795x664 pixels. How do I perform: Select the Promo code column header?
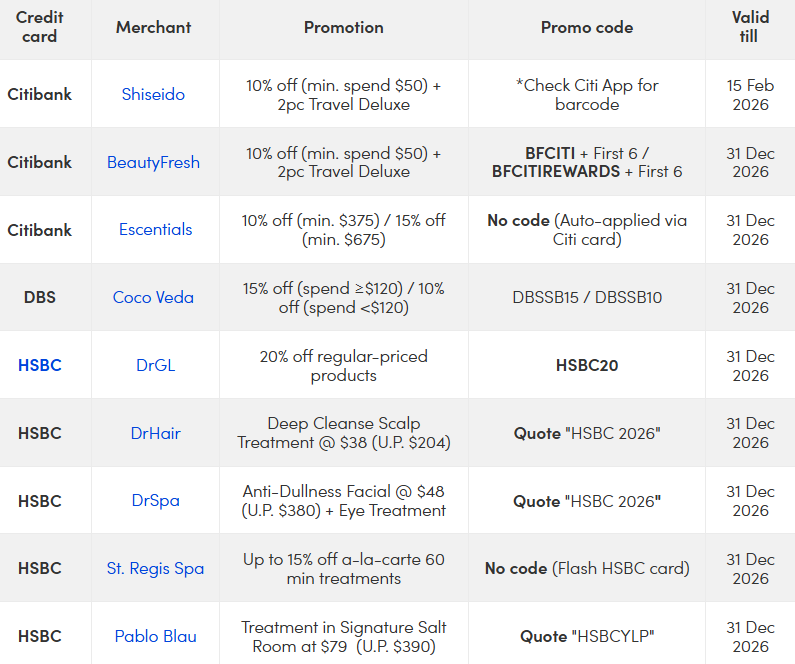click(x=586, y=28)
